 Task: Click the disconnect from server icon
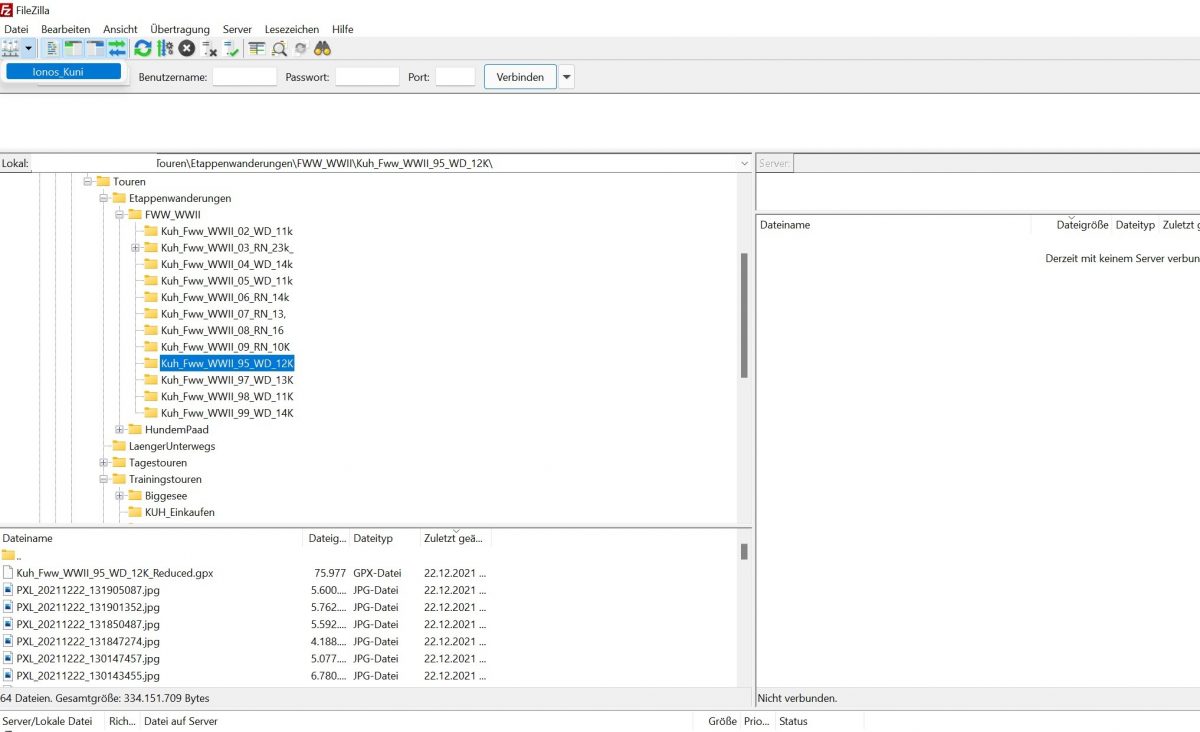click(209, 48)
